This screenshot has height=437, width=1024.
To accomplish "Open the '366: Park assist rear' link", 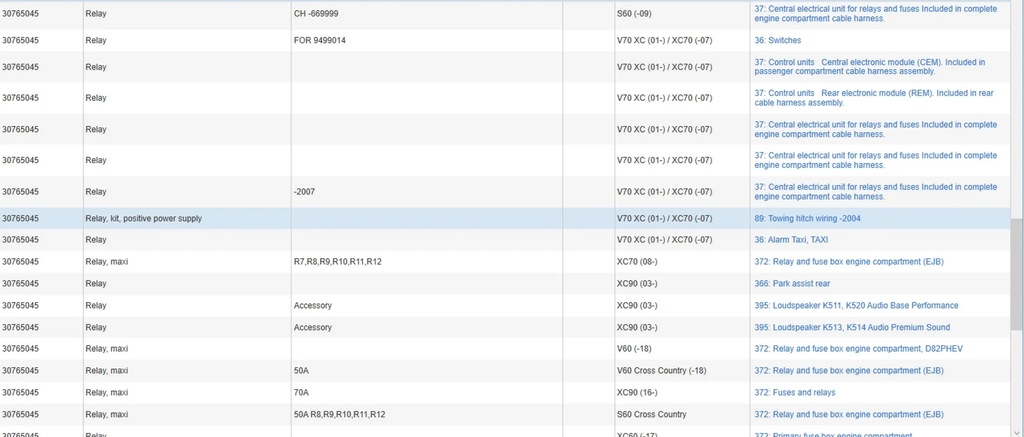I will (792, 283).
